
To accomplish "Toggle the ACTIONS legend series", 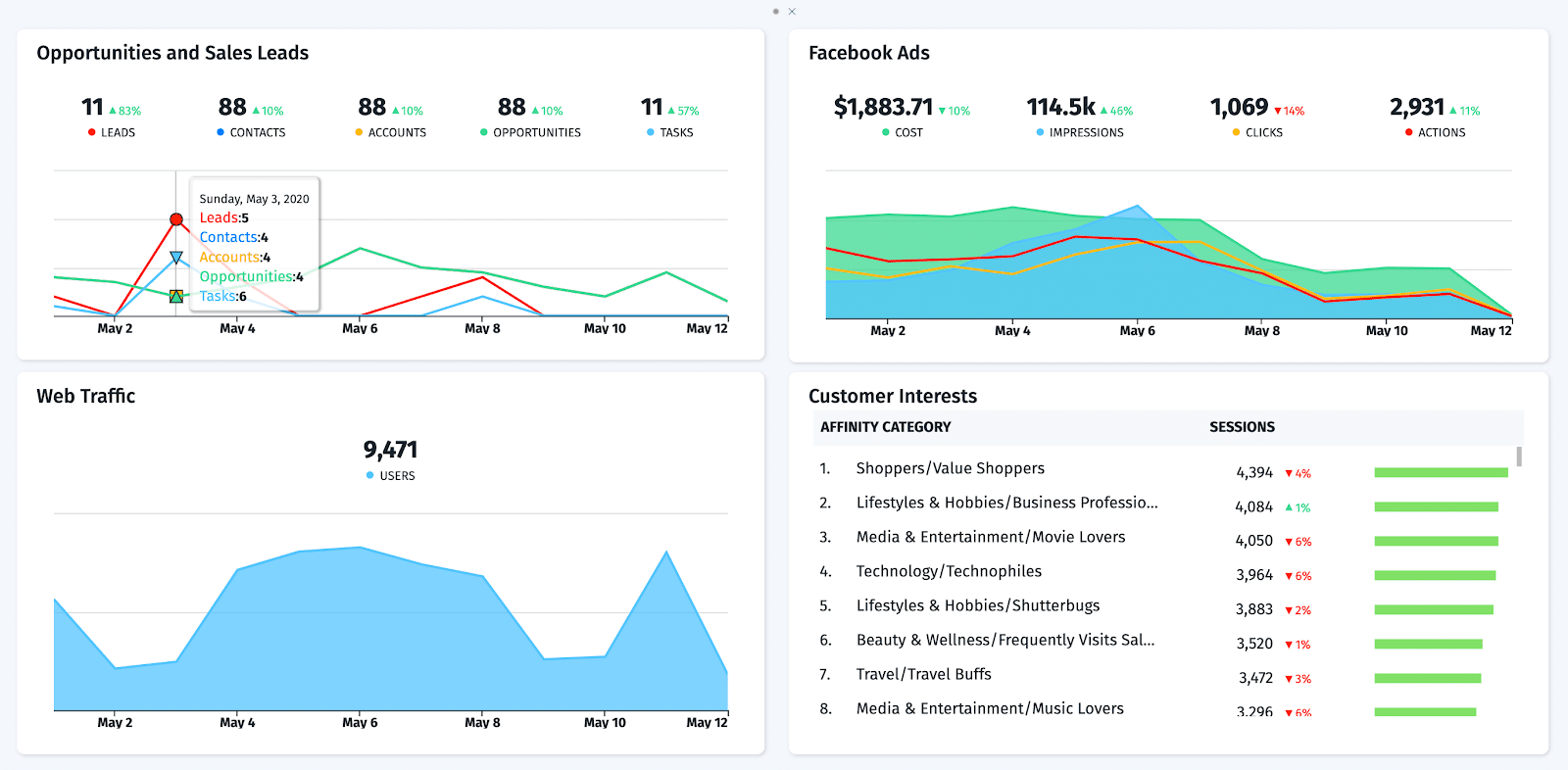I will pyautogui.click(x=1436, y=132).
